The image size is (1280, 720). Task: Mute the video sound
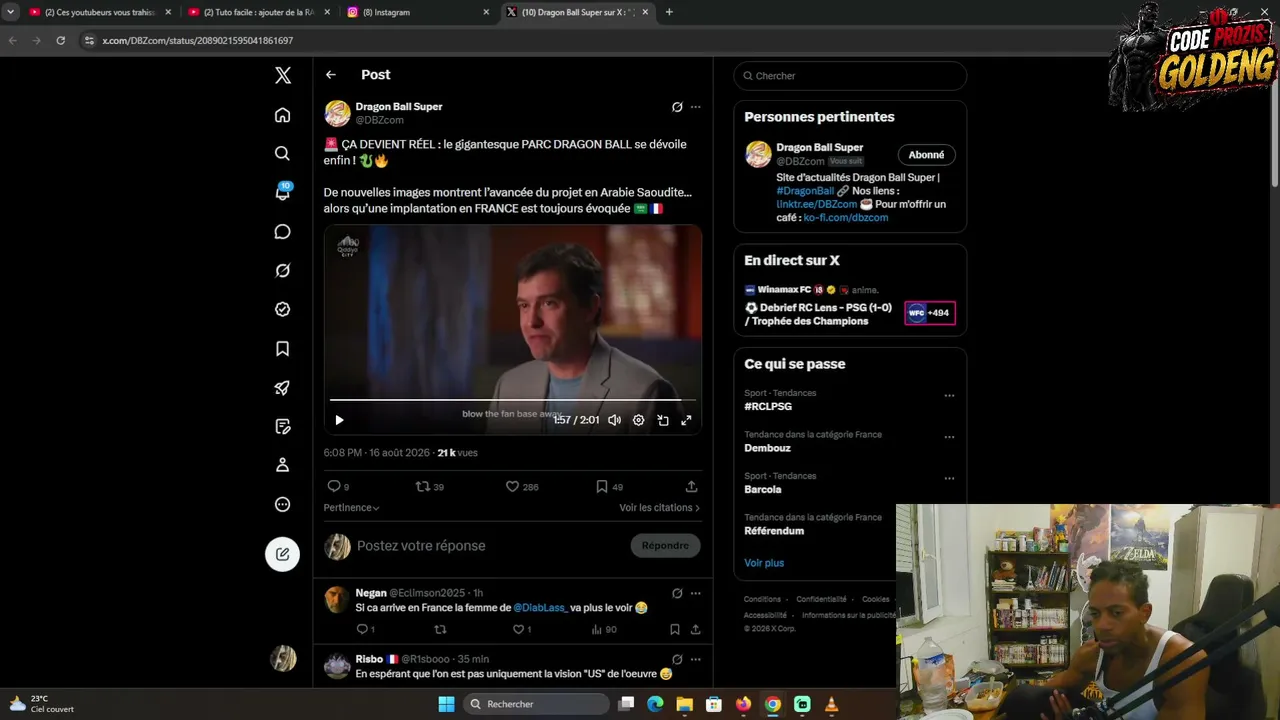point(614,420)
